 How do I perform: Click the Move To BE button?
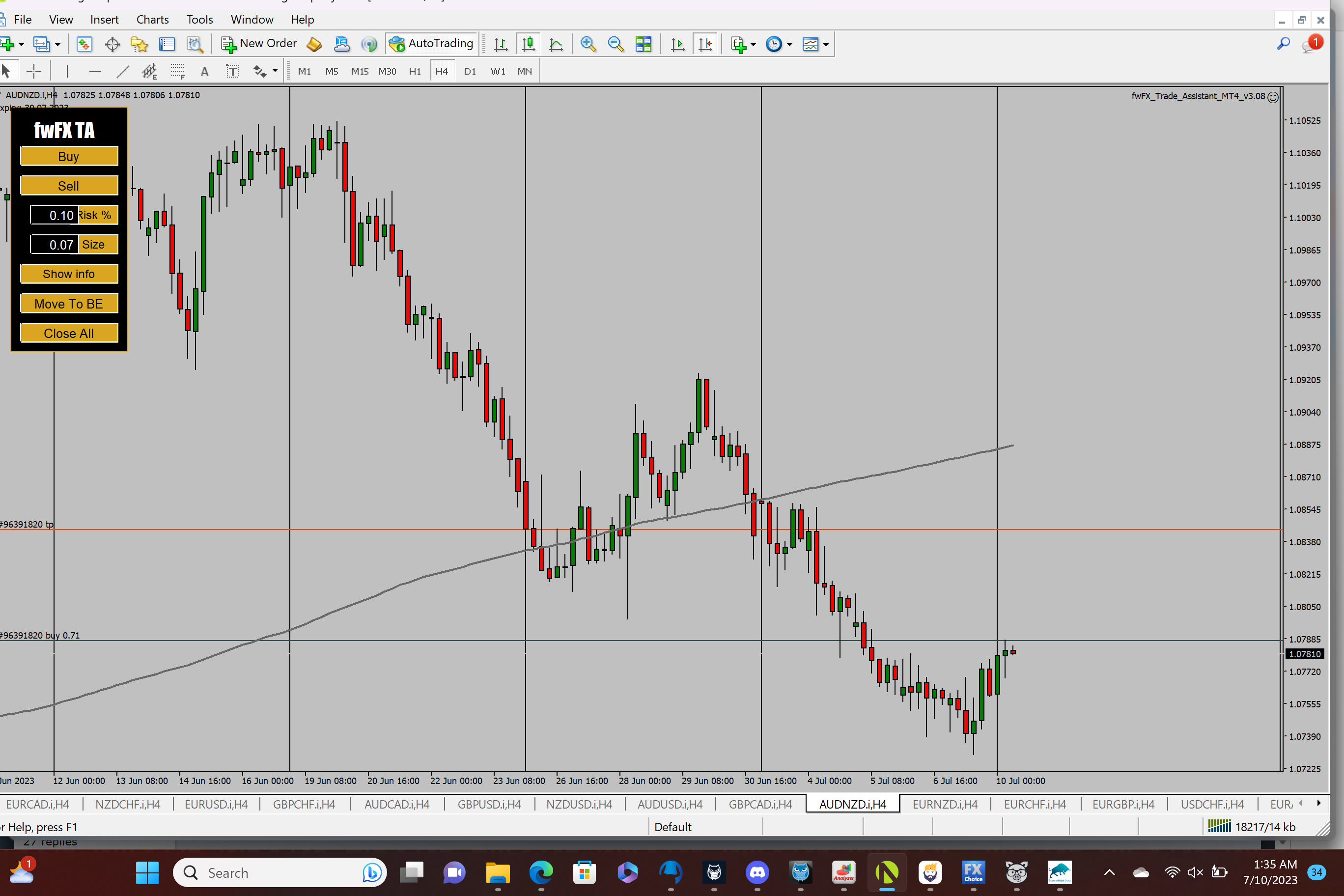(69, 304)
